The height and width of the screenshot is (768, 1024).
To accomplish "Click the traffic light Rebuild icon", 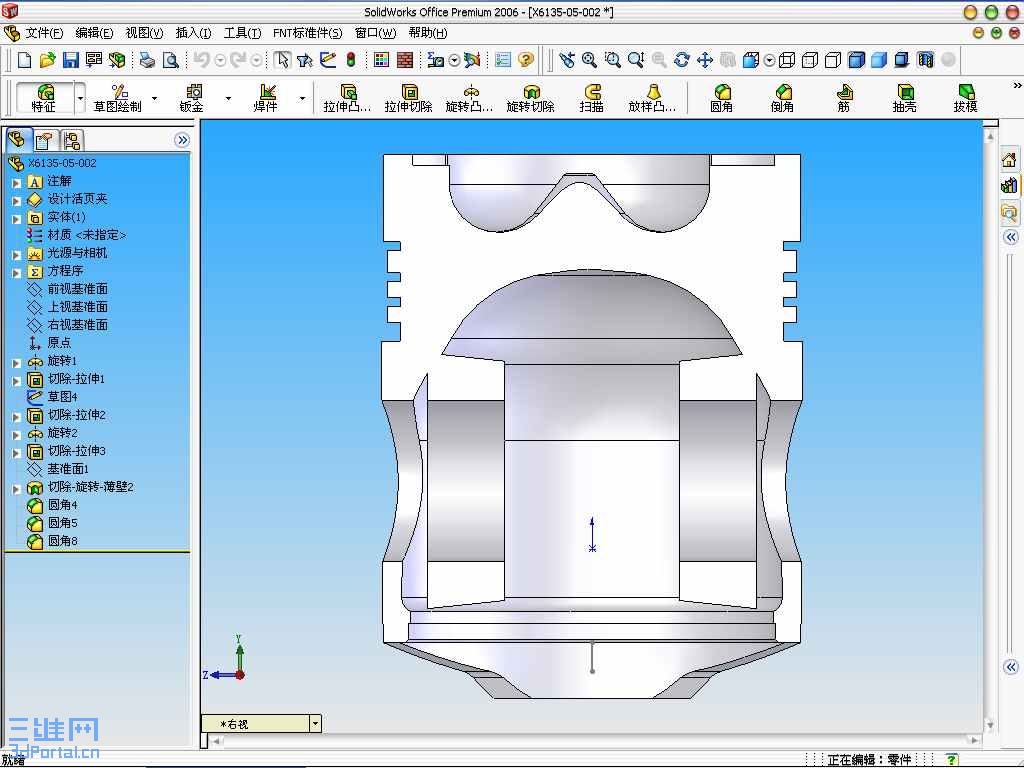I will click(x=351, y=60).
